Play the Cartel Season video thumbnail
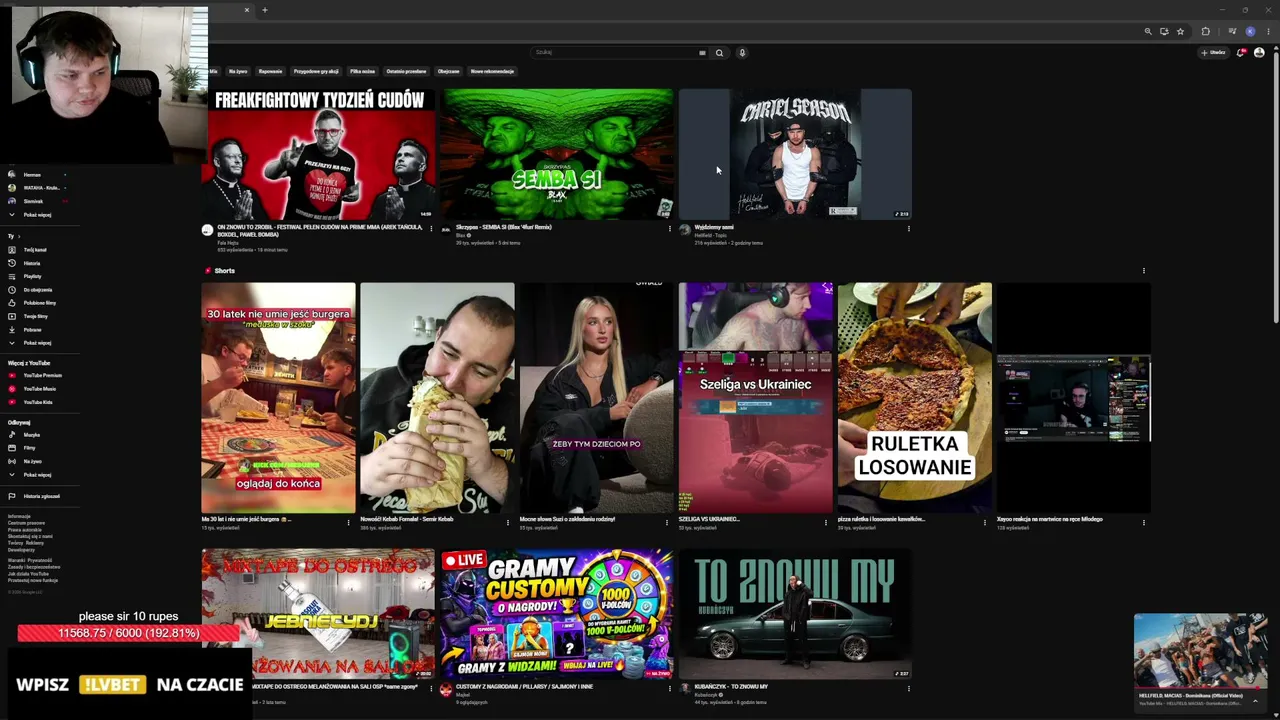The height and width of the screenshot is (720, 1280). point(795,154)
